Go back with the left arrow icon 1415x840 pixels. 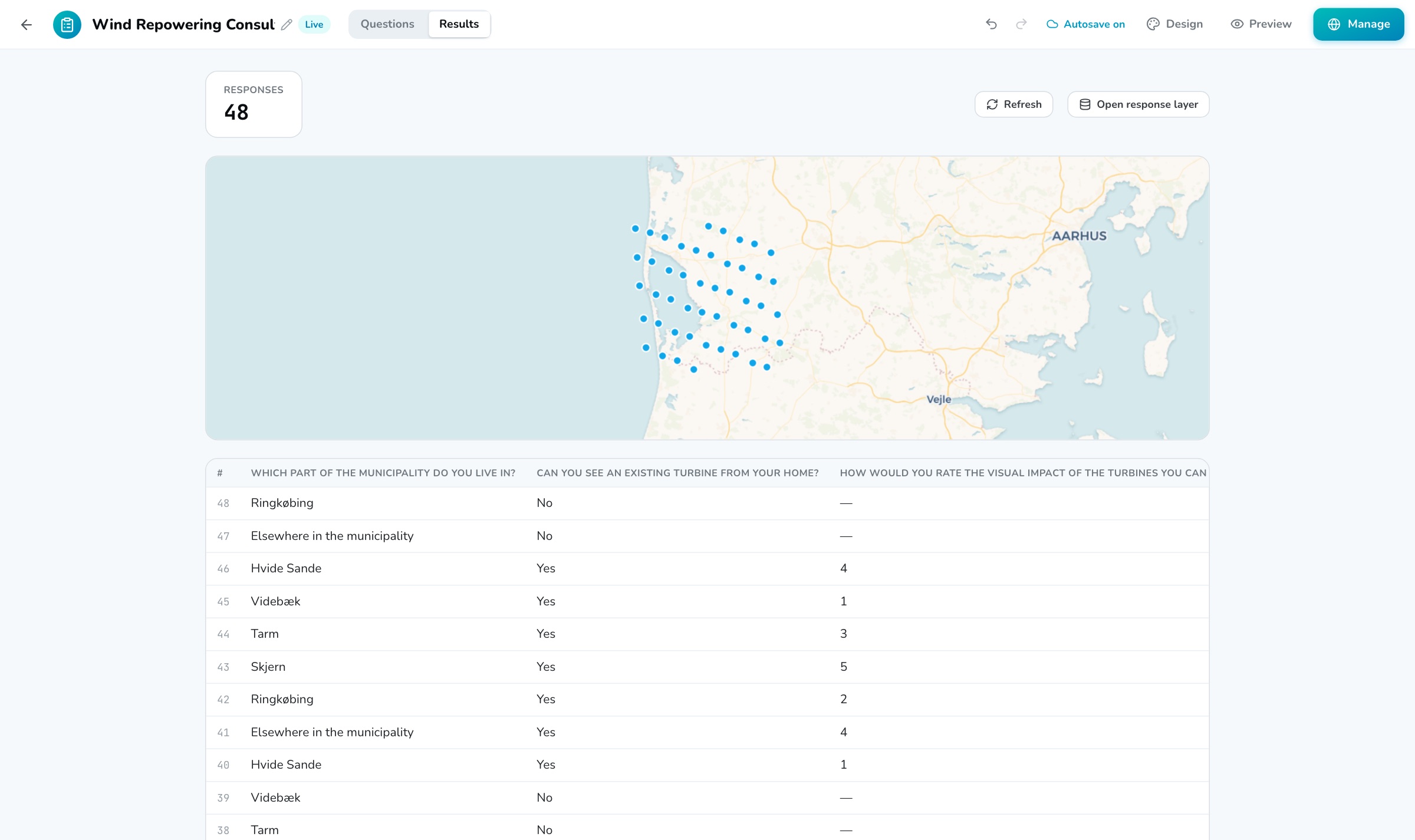point(26,24)
